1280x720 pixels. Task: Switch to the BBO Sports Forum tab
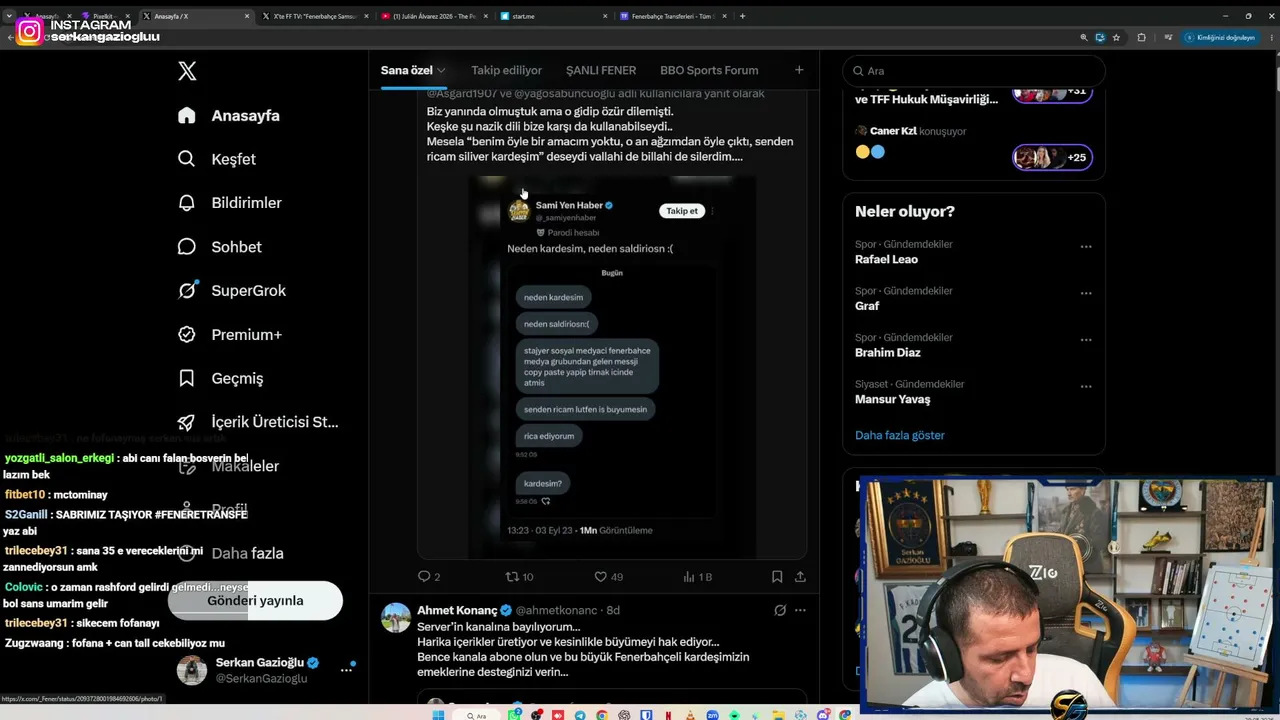(x=709, y=71)
